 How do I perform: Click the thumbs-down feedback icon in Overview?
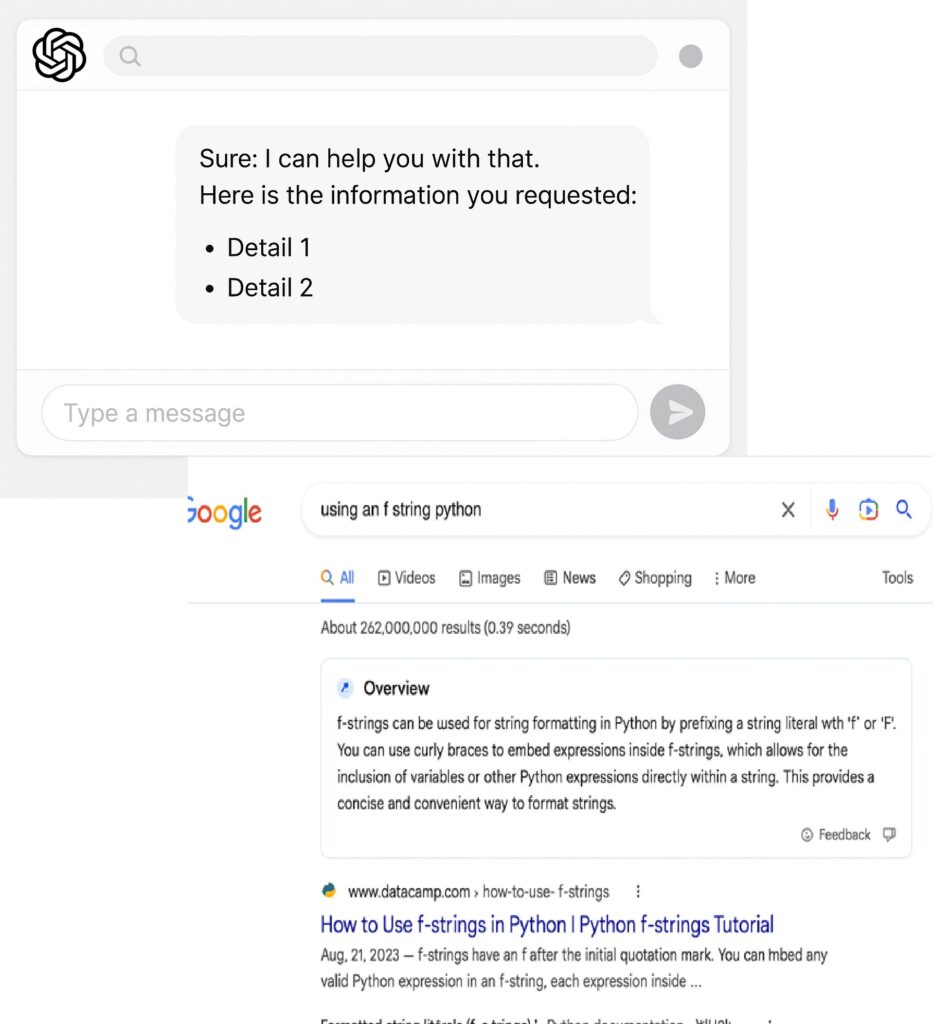pos(889,834)
